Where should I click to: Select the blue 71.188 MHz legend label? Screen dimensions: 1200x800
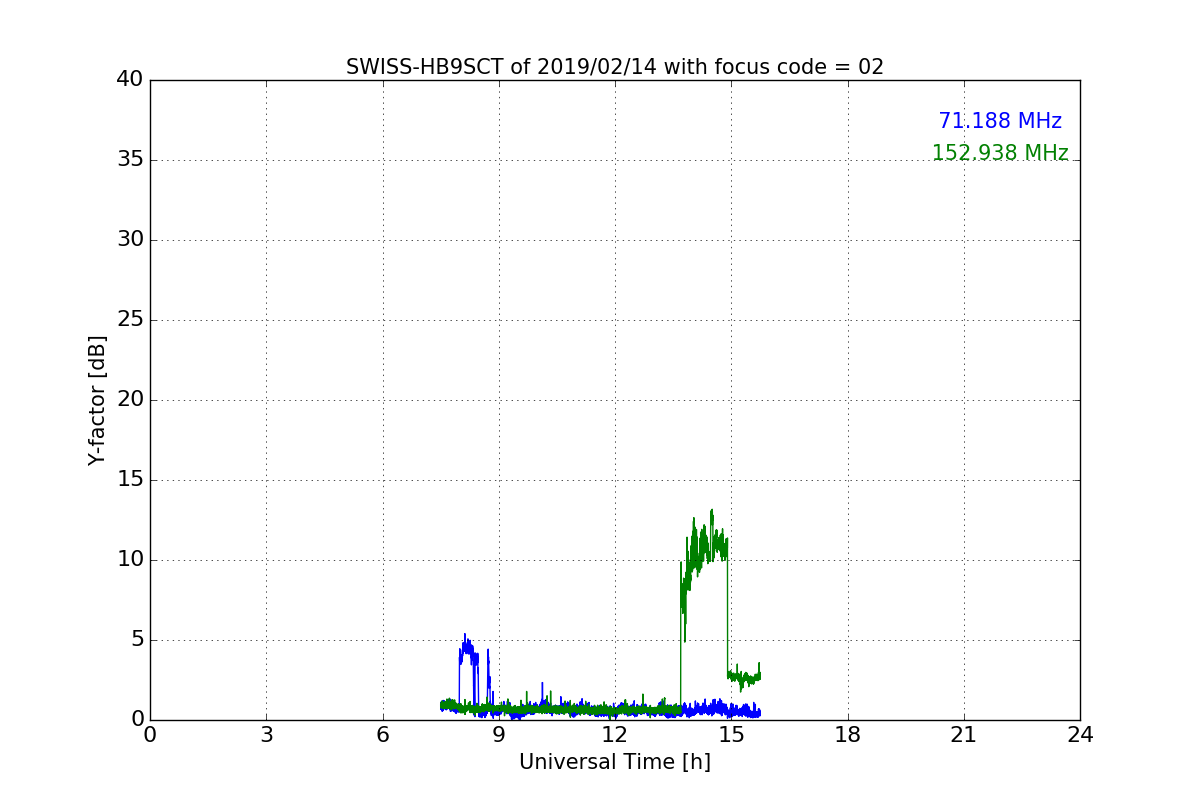click(1000, 121)
